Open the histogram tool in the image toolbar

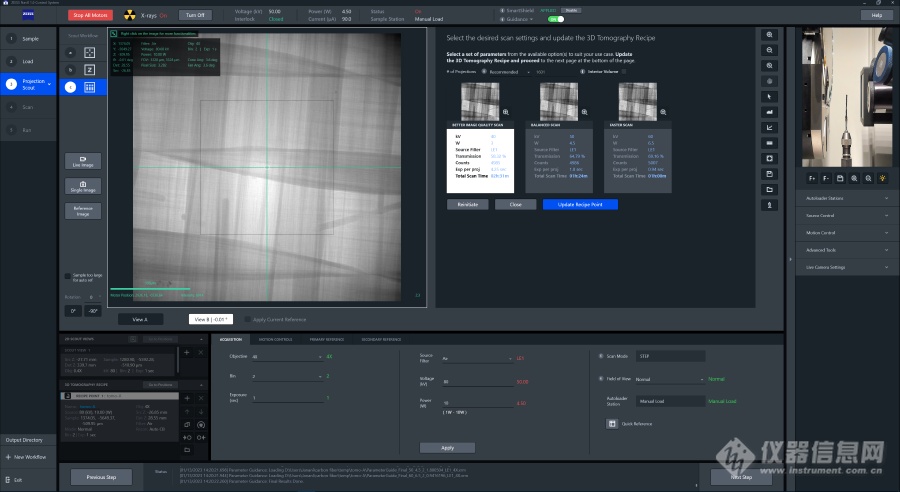point(769,112)
